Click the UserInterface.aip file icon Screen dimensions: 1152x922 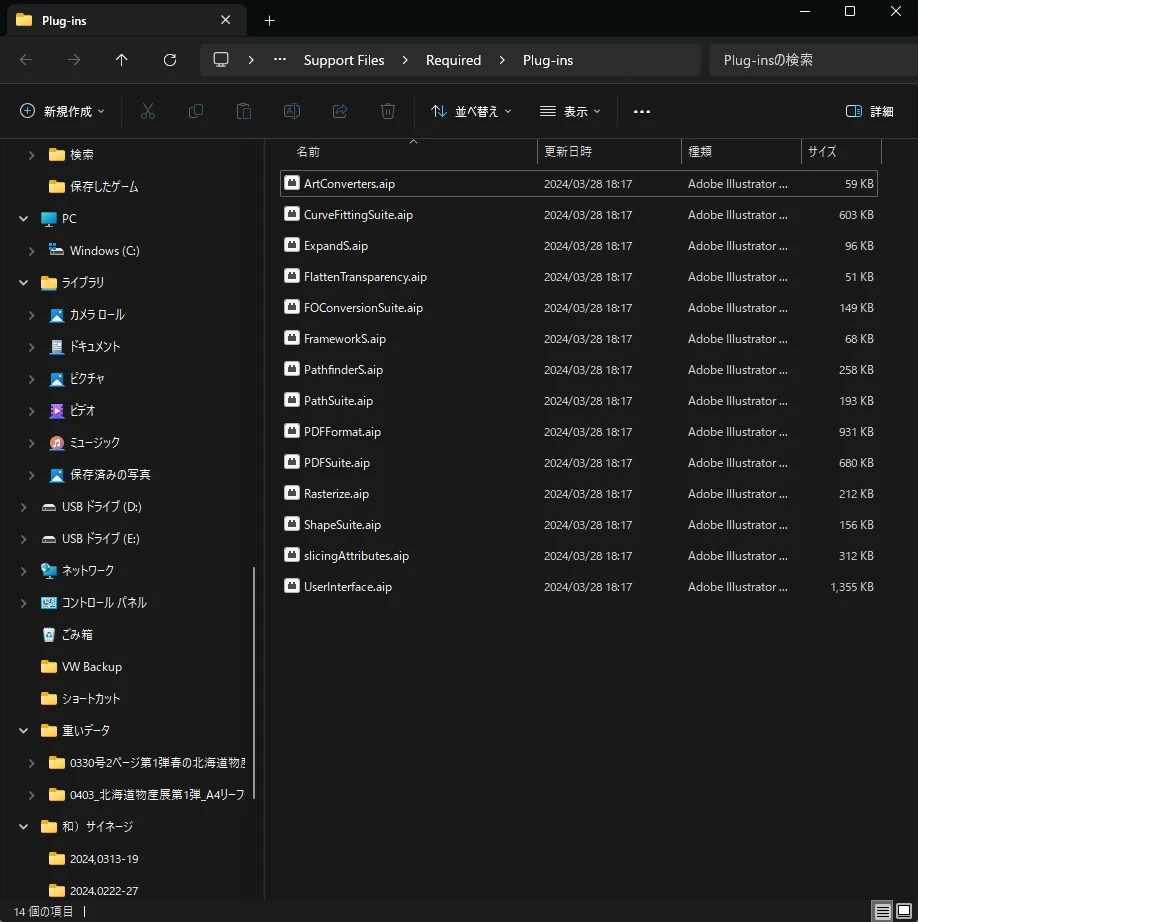(292, 586)
